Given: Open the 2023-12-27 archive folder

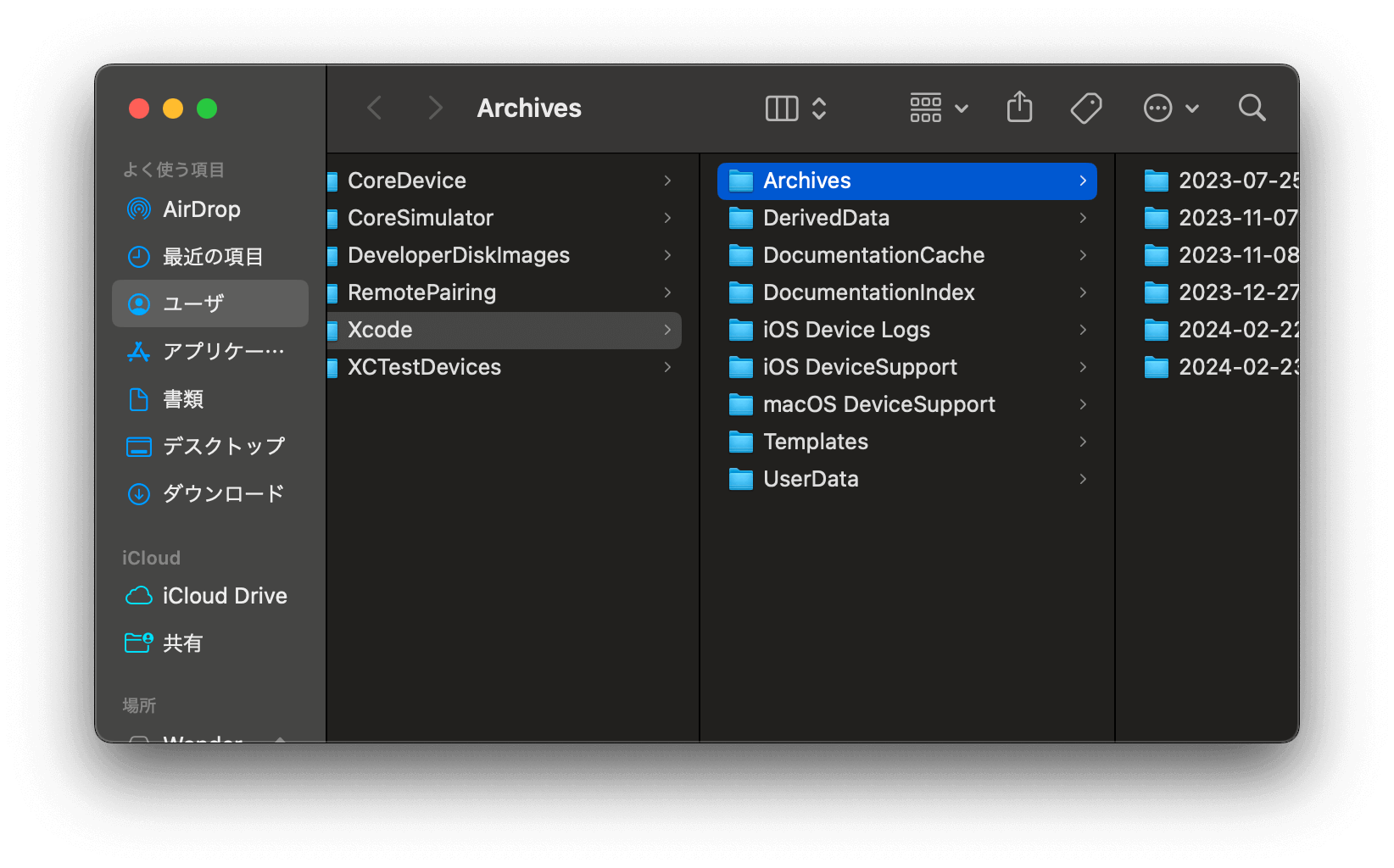Looking at the screenshot, I should click(x=1221, y=292).
